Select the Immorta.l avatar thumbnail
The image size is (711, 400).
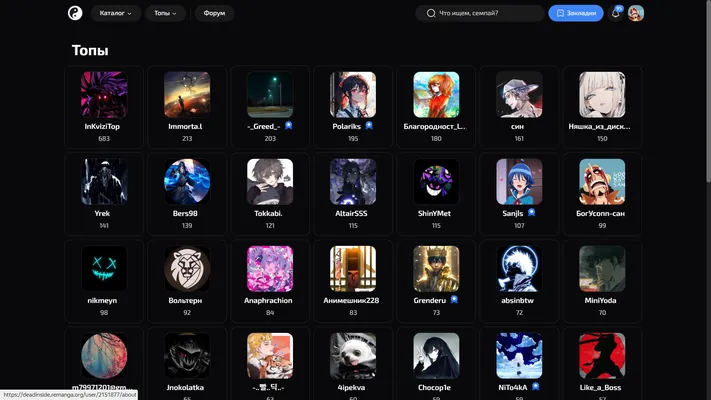pyautogui.click(x=187, y=94)
